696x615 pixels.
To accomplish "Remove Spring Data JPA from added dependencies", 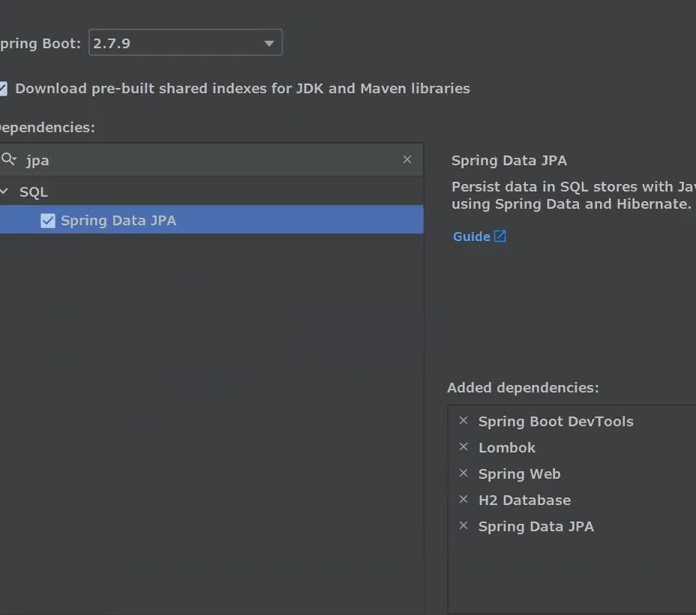I will point(463,525).
